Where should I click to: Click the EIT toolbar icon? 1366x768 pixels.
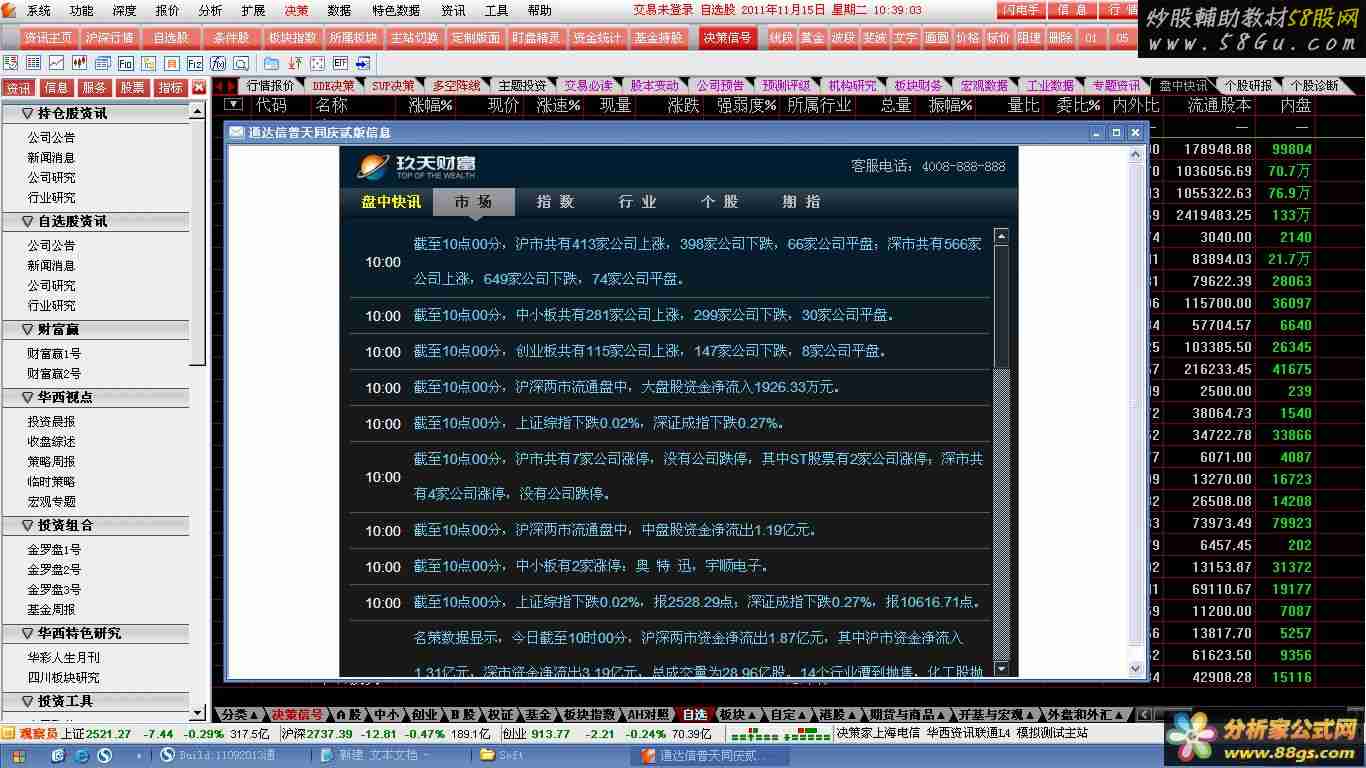pos(340,63)
